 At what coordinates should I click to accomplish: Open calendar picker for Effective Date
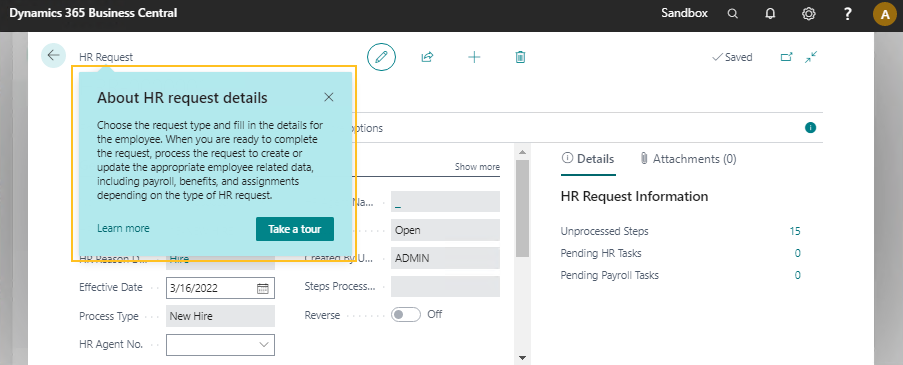(263, 288)
